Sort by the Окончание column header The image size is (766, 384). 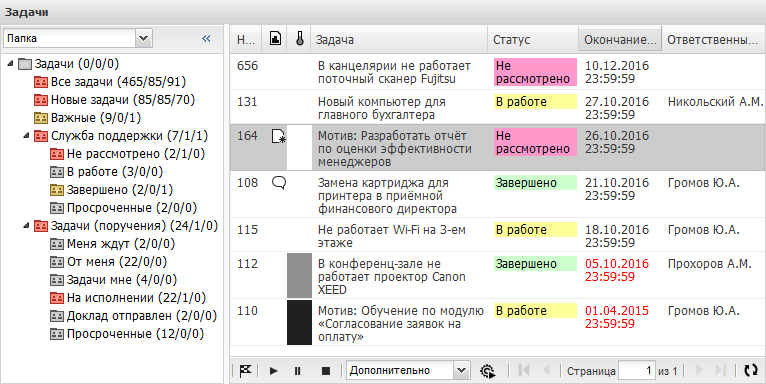click(620, 40)
